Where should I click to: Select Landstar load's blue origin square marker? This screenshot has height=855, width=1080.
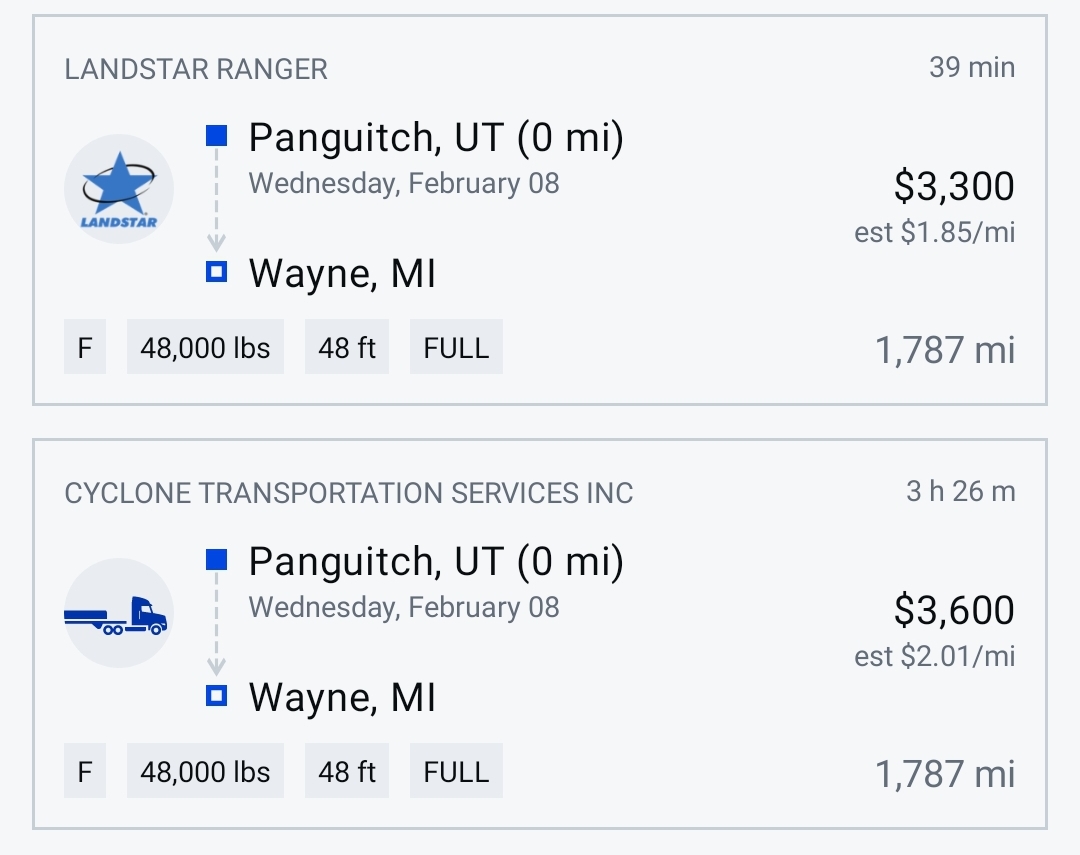pos(216,136)
